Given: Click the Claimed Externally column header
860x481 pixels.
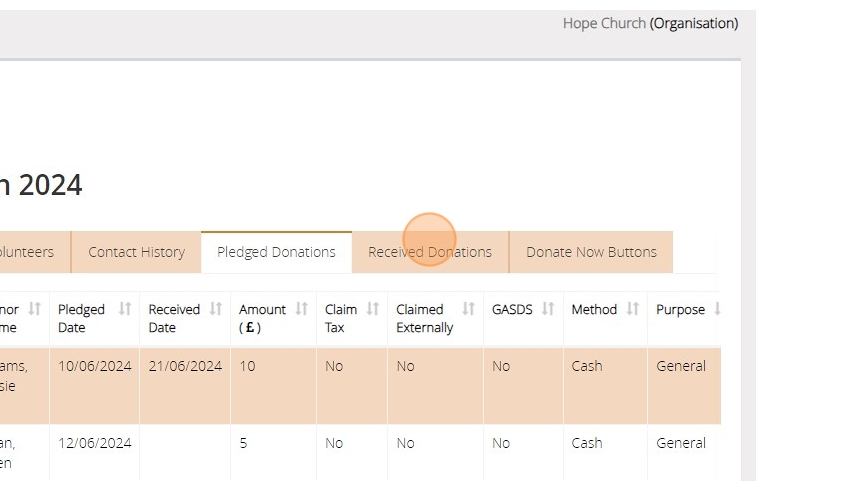Looking at the screenshot, I should (424, 318).
